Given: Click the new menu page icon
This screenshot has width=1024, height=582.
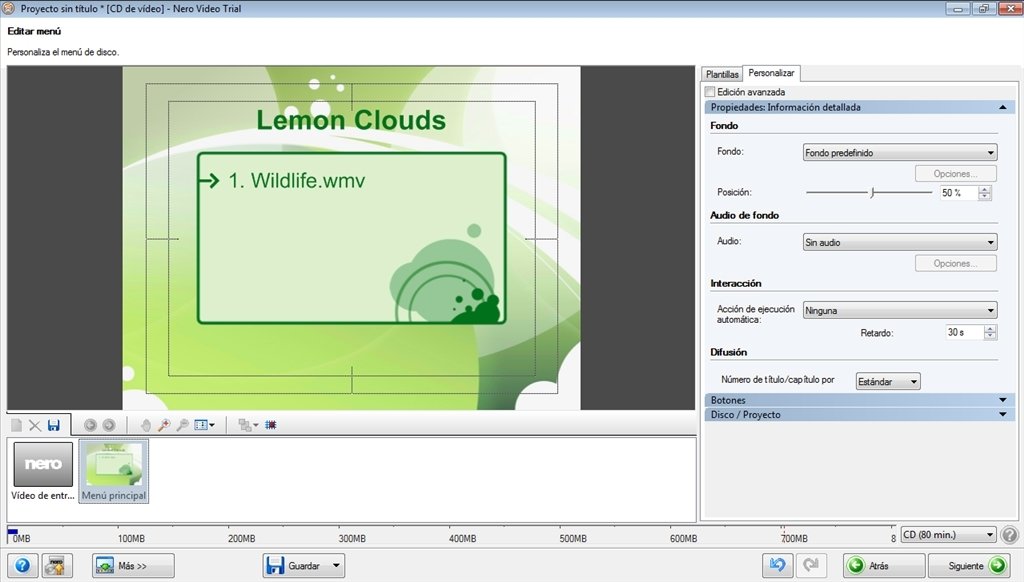Looking at the screenshot, I should pyautogui.click(x=16, y=425).
